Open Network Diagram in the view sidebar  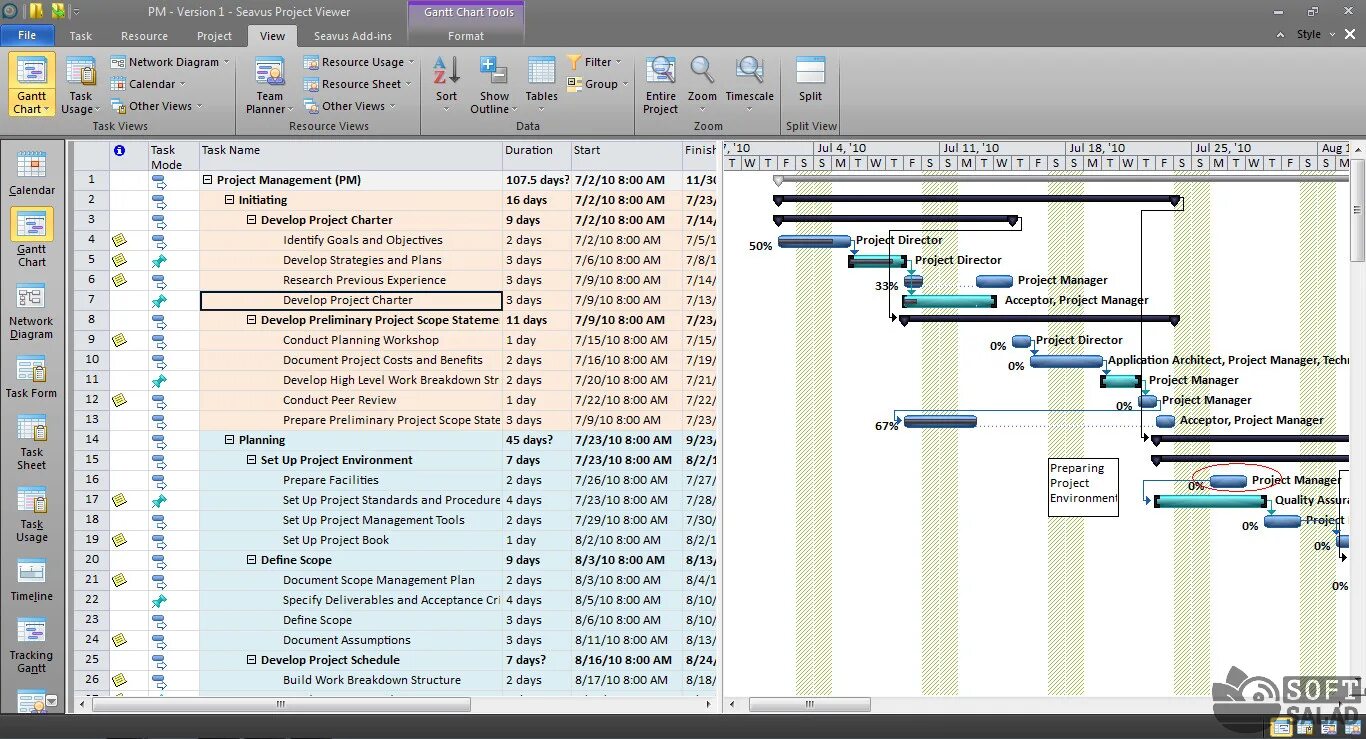point(32,312)
